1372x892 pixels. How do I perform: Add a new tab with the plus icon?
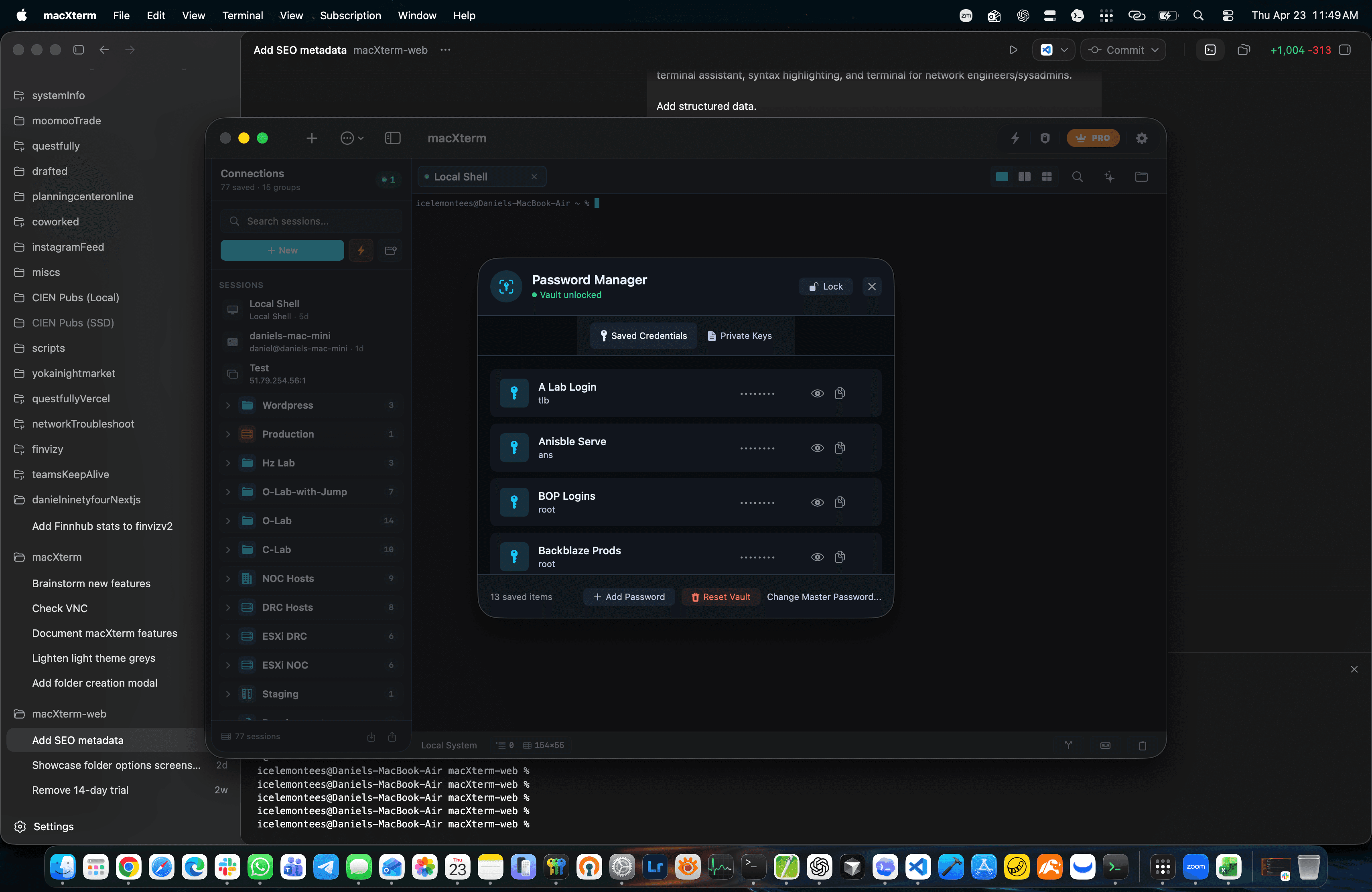pyautogui.click(x=311, y=138)
